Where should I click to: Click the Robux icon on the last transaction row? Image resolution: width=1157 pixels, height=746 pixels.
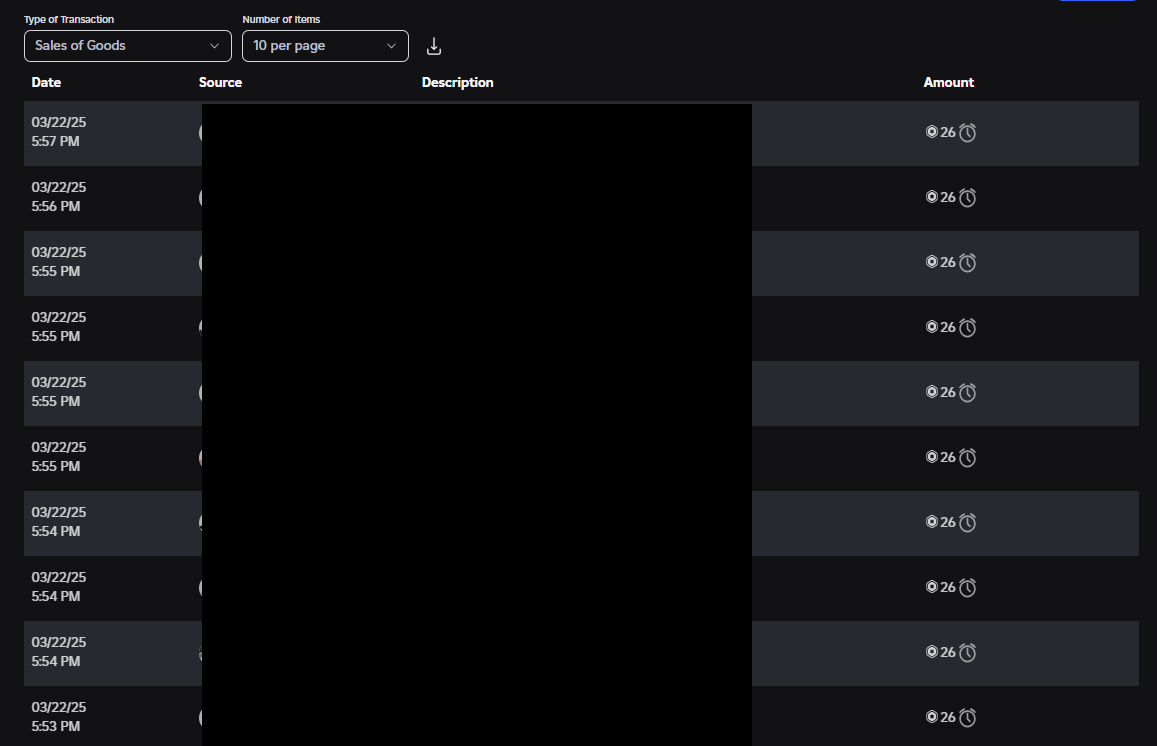coord(931,717)
